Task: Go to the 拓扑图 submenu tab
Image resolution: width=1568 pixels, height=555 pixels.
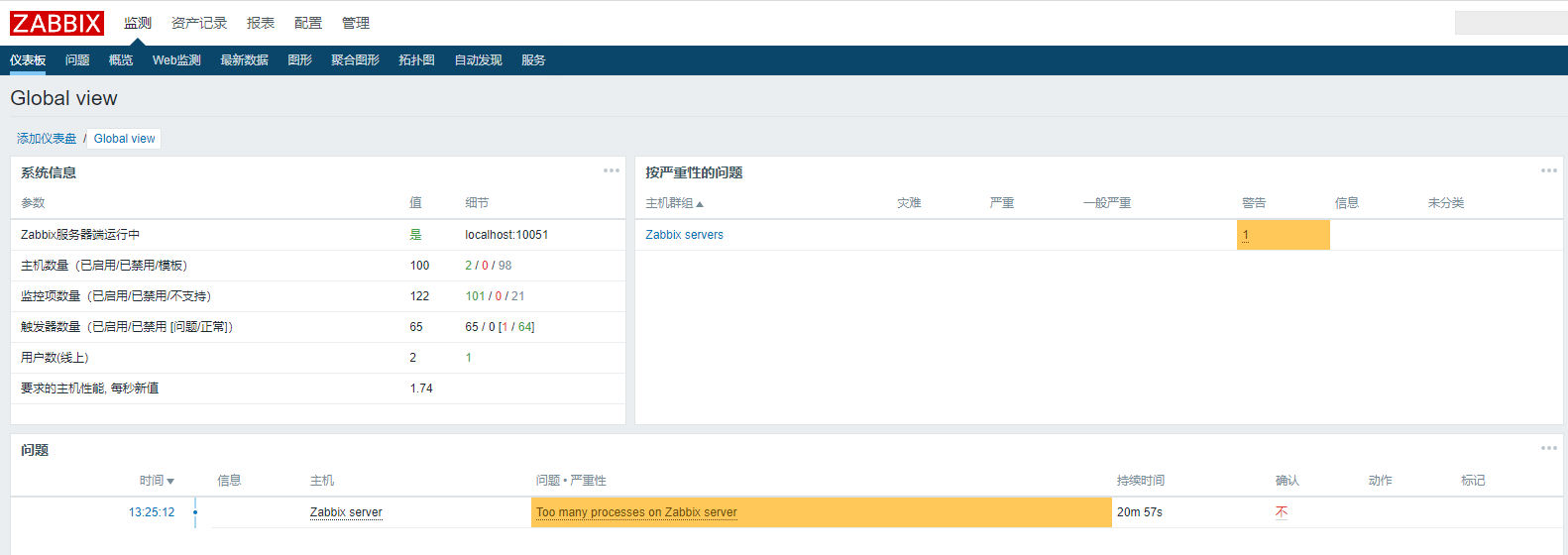Action: point(416,60)
